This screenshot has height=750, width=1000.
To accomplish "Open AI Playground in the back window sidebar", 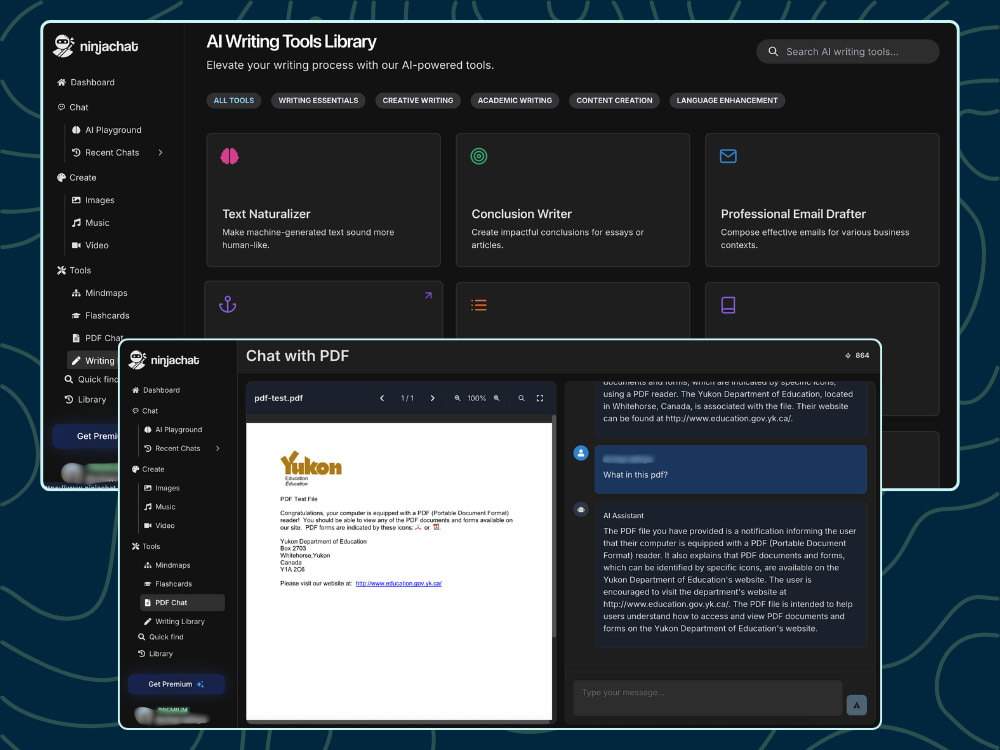I will click(x=107, y=130).
